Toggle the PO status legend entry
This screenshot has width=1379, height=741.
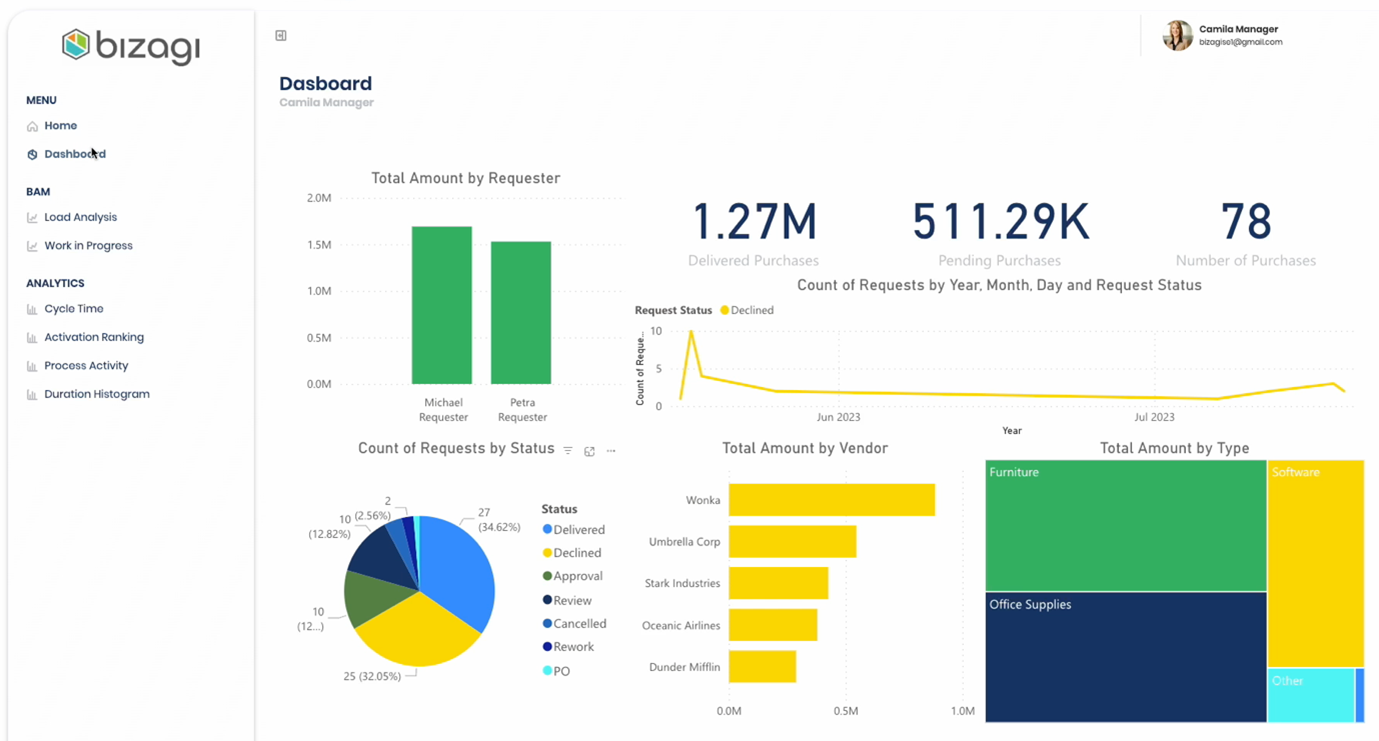coord(561,671)
